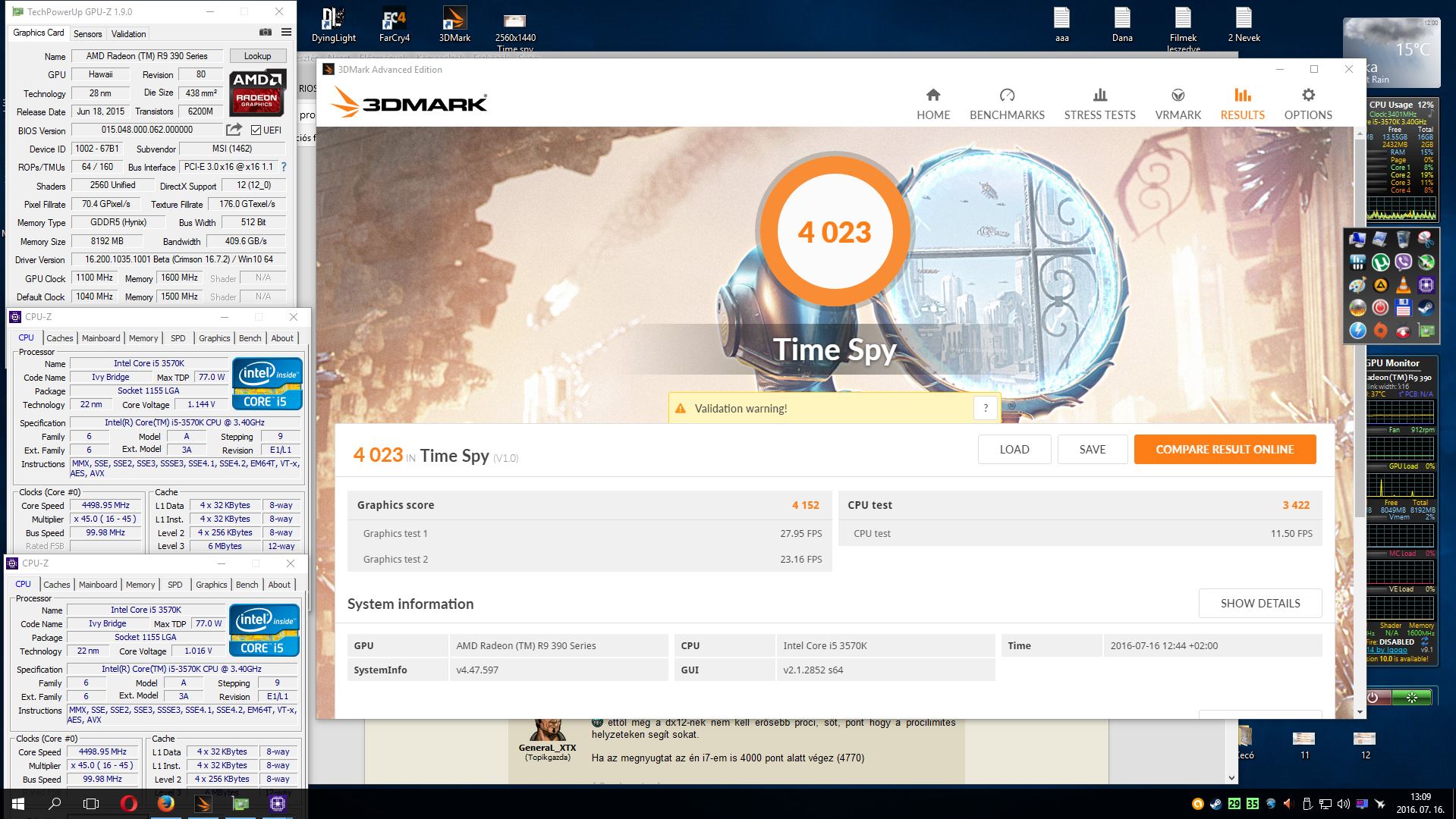1456x819 pixels.
Task: Go to BENCHMARKS in 3DMark
Action: click(1007, 104)
